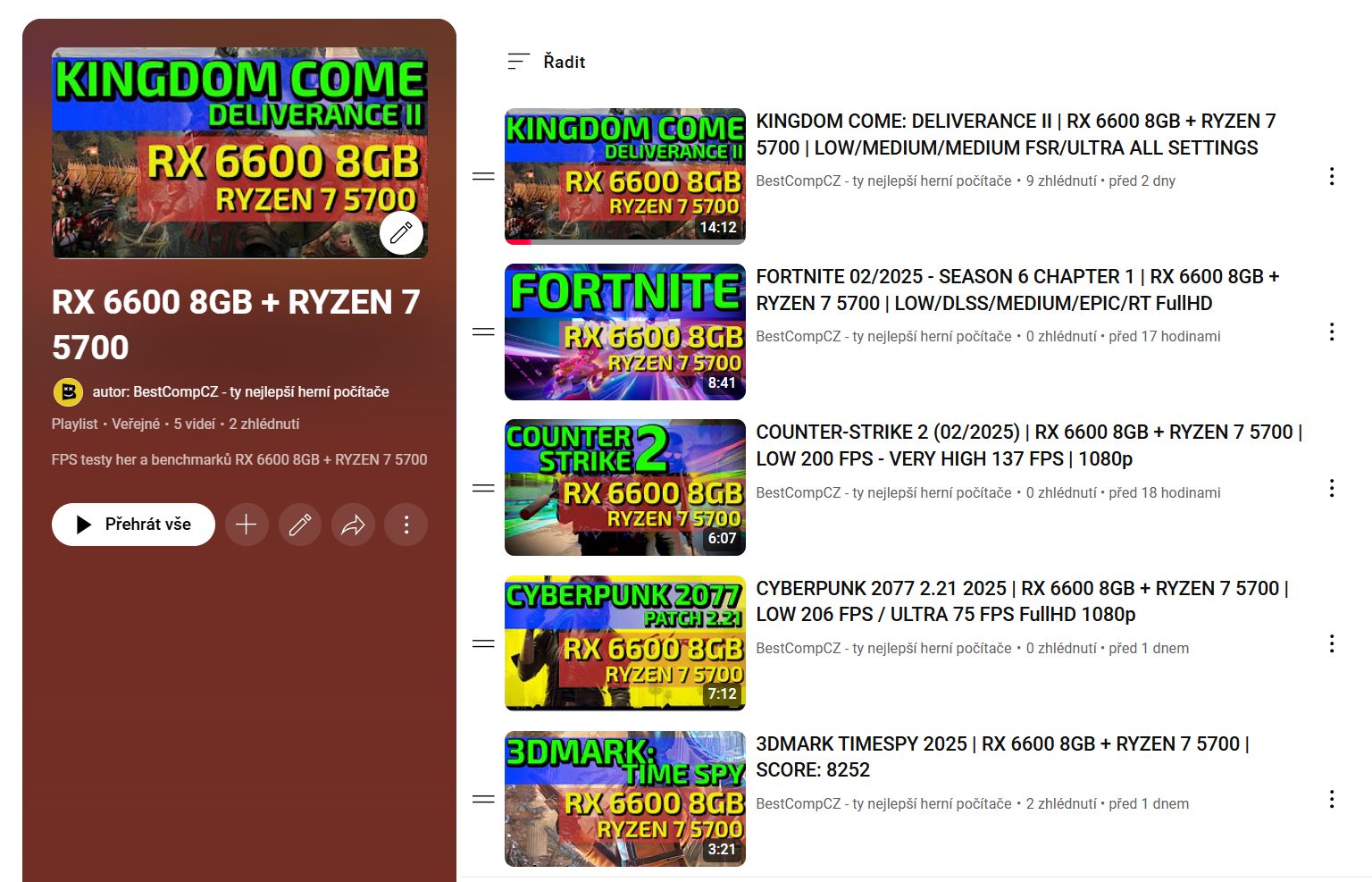Share the playlist using the arrow icon
Image resolution: width=1372 pixels, height=882 pixels.
coord(353,525)
